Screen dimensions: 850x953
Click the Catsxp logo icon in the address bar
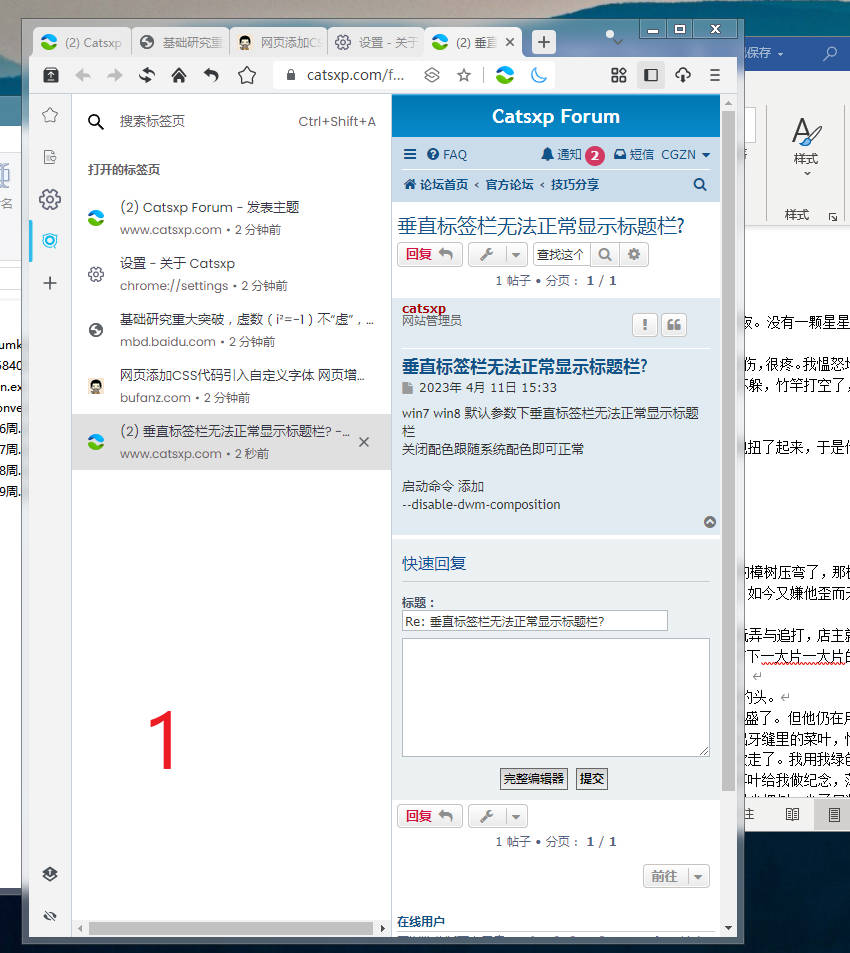(x=505, y=75)
